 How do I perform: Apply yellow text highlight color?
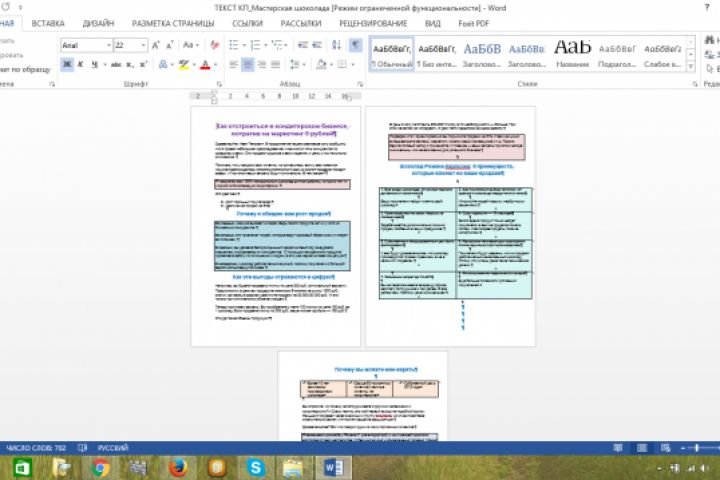click(x=184, y=64)
